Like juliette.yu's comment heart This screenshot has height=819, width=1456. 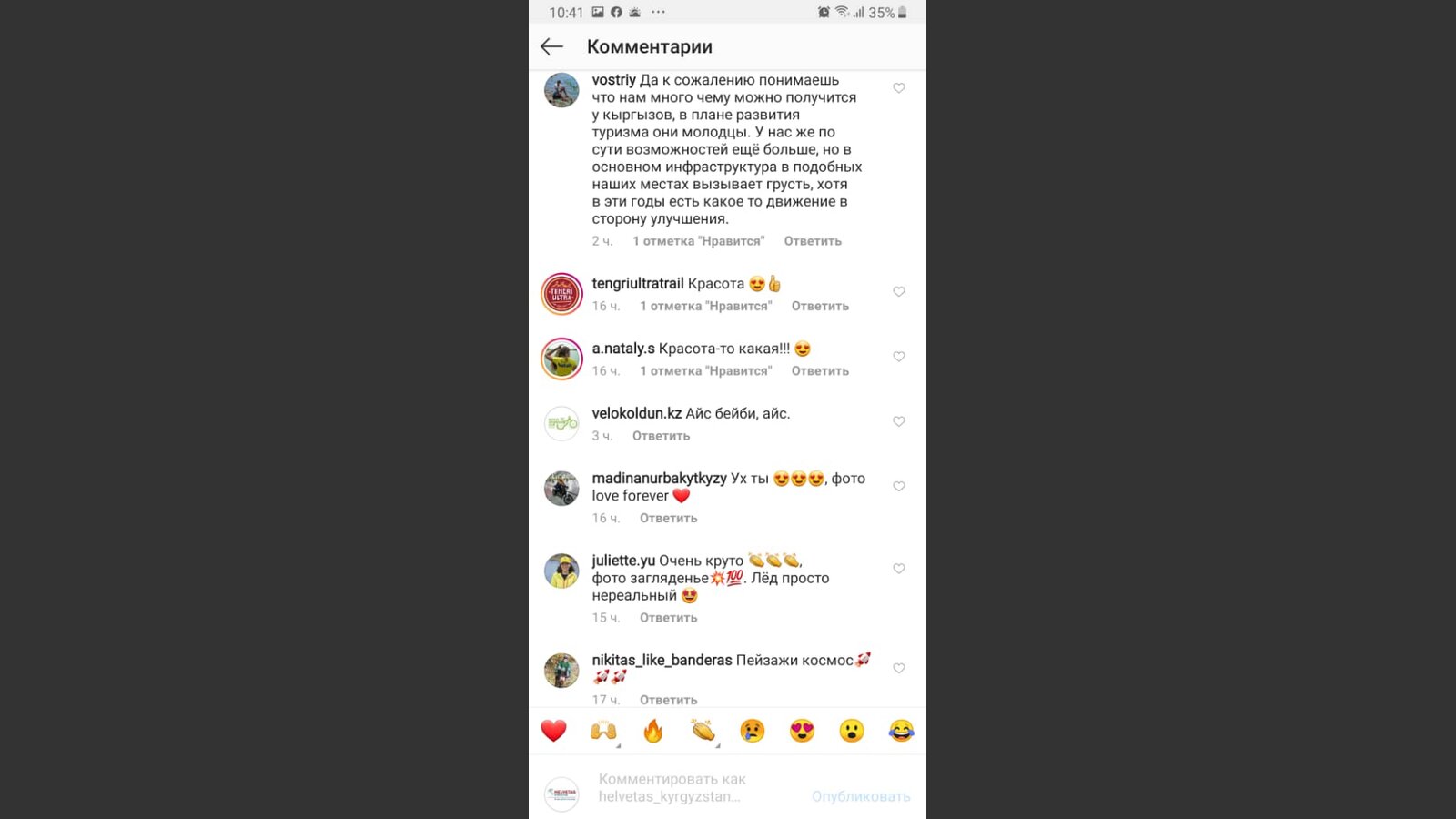click(899, 569)
